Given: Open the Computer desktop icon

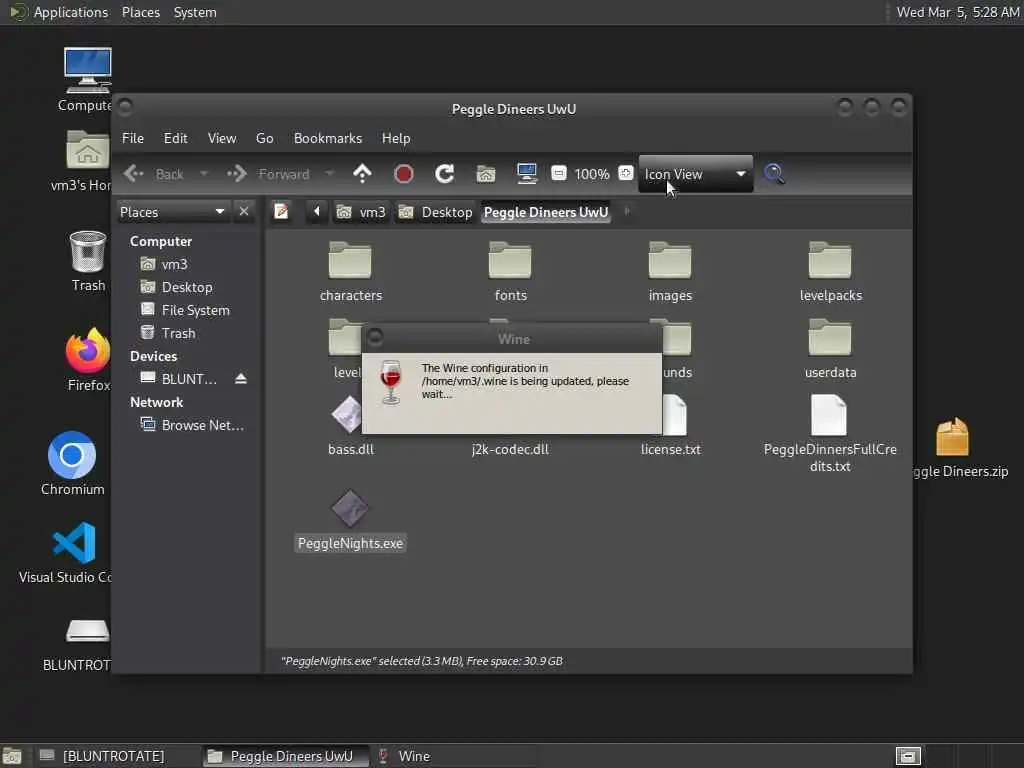Looking at the screenshot, I should point(87,80).
